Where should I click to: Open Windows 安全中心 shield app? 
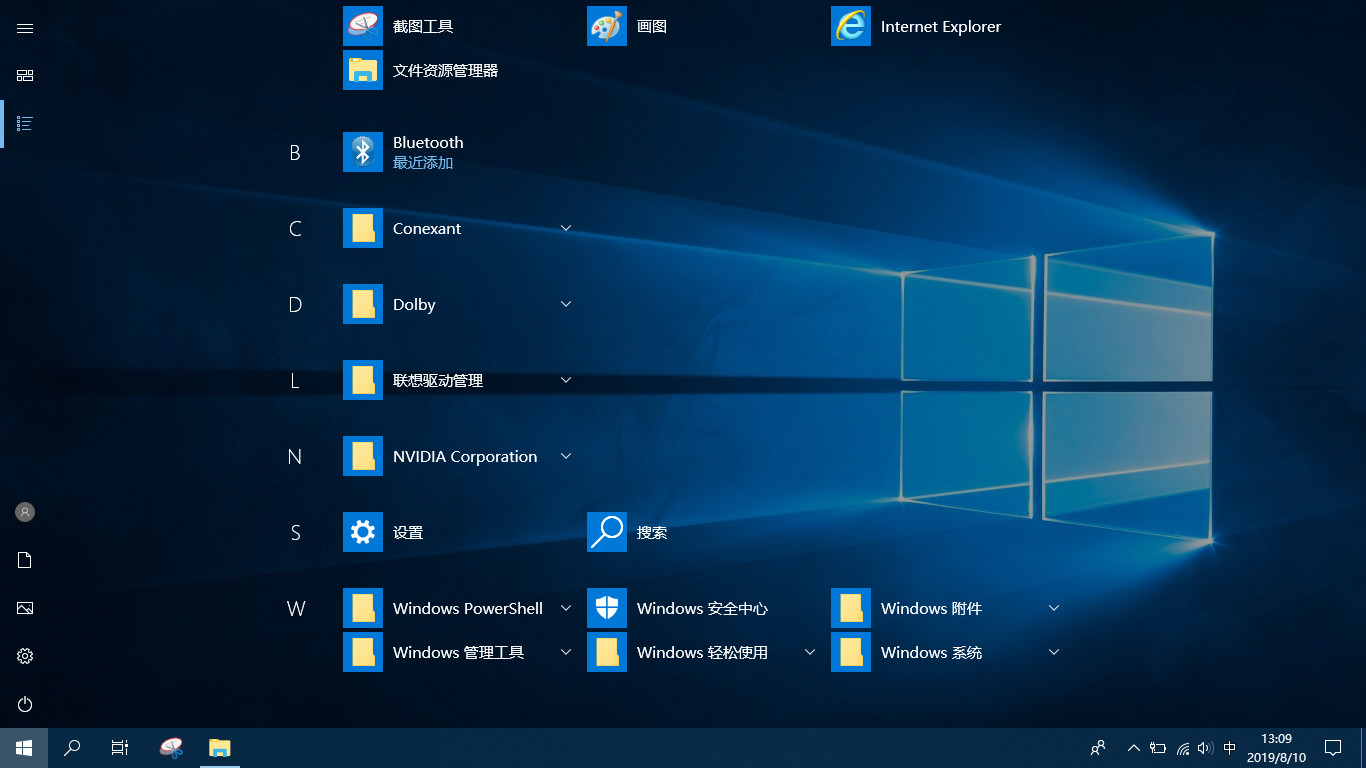(x=703, y=608)
